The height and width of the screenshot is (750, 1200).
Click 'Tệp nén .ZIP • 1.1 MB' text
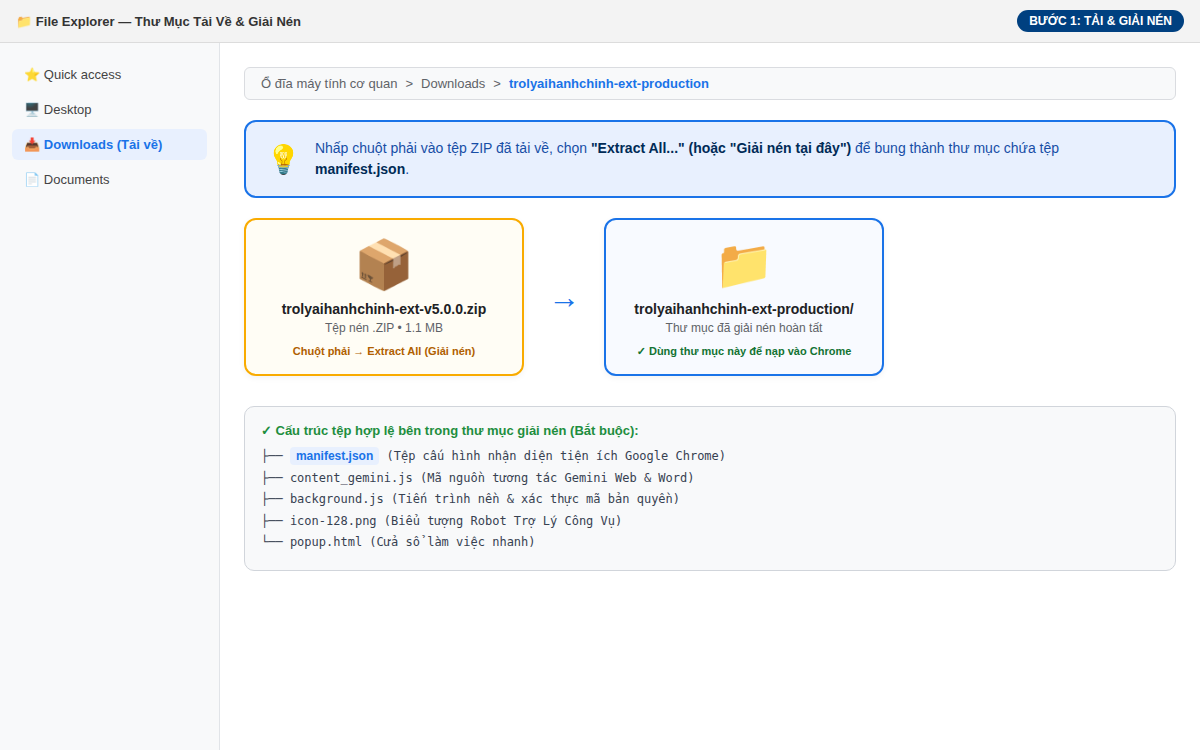pos(384,328)
